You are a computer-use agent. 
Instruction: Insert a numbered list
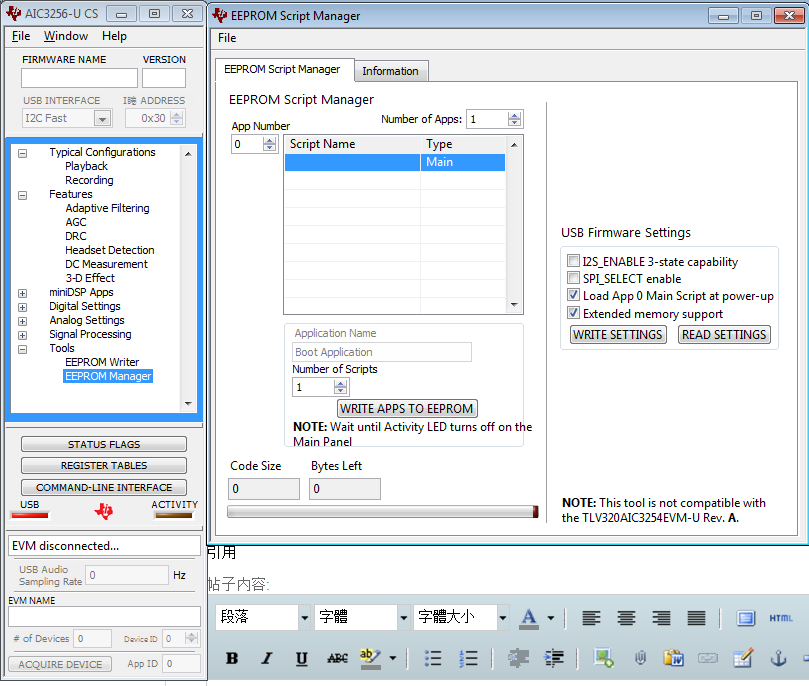coord(468,658)
